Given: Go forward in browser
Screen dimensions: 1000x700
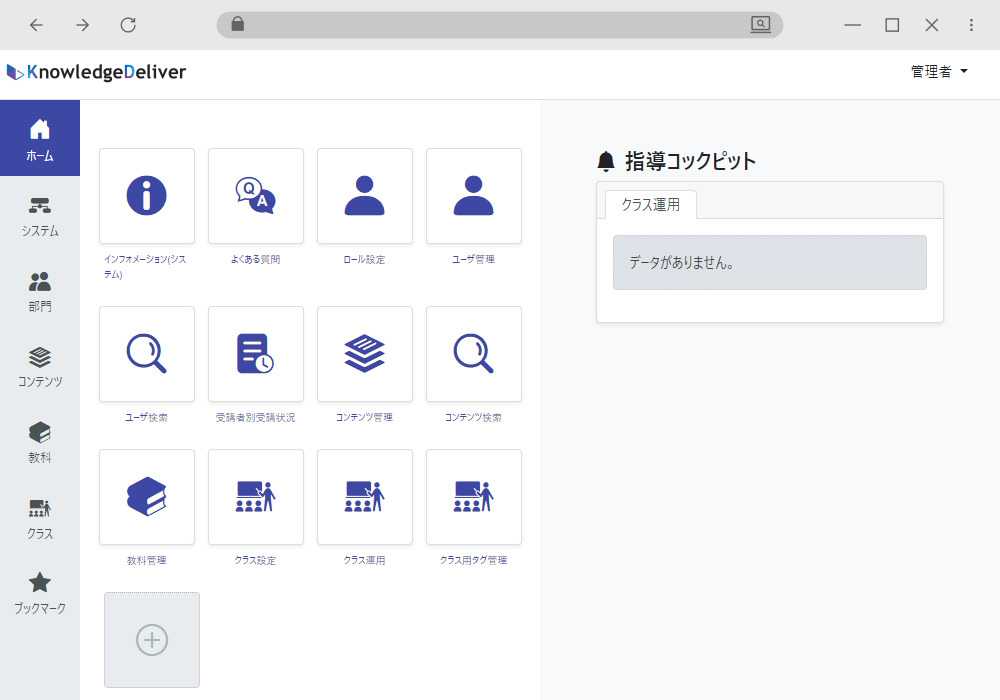Looking at the screenshot, I should [x=82, y=25].
